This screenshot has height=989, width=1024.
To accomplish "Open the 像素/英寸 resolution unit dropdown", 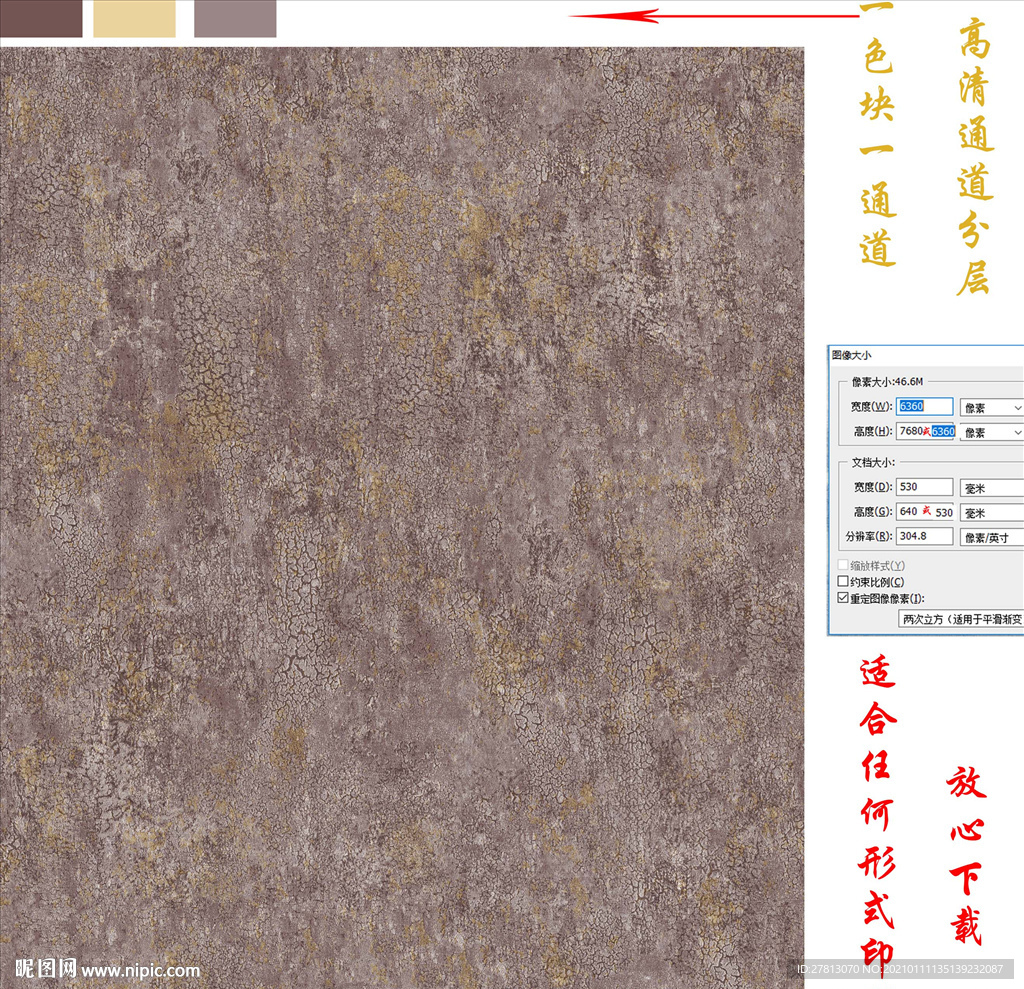I will pyautogui.click(x=991, y=538).
